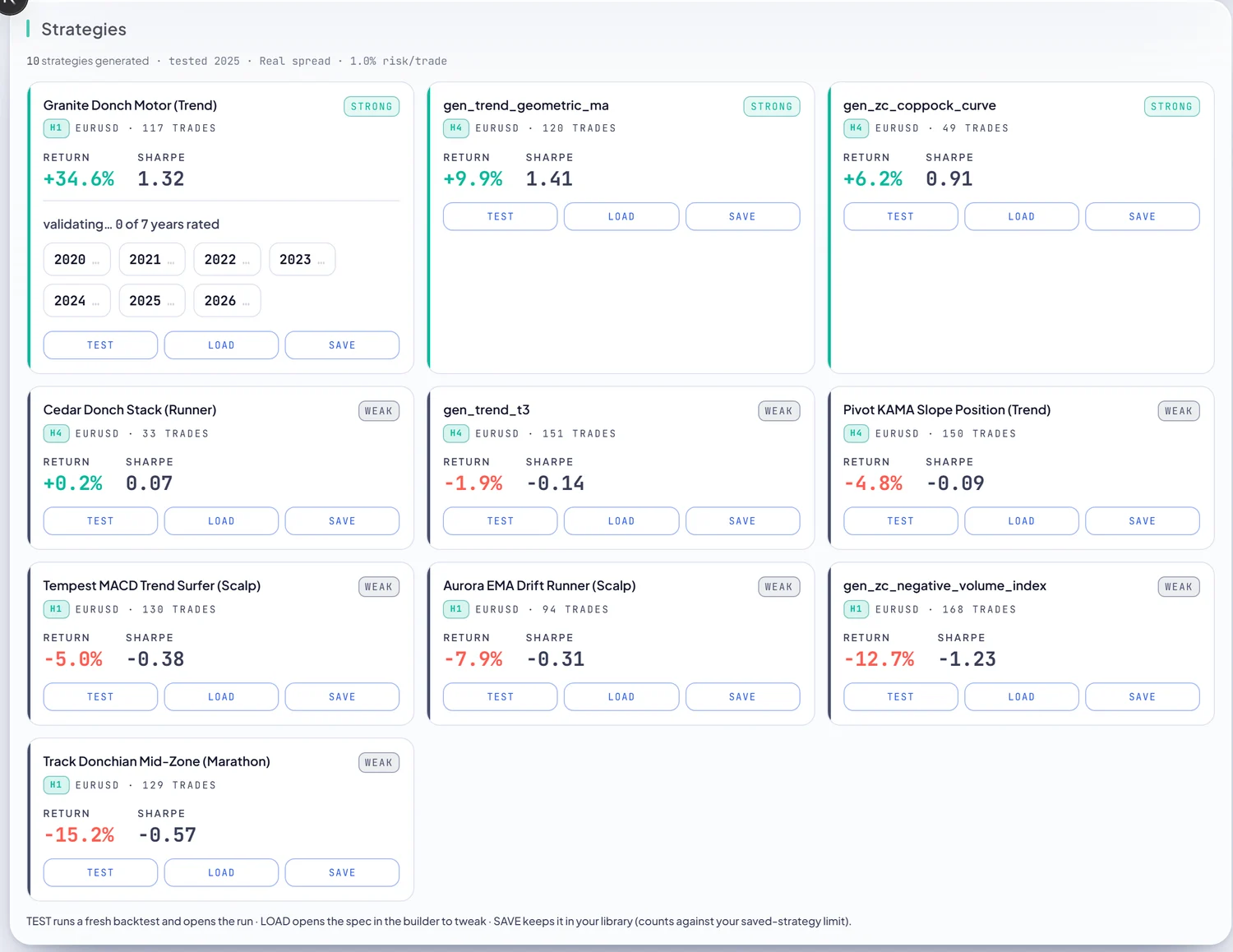
Task: Save Pivot KAMA Slope Position strategy
Action: (x=1143, y=521)
